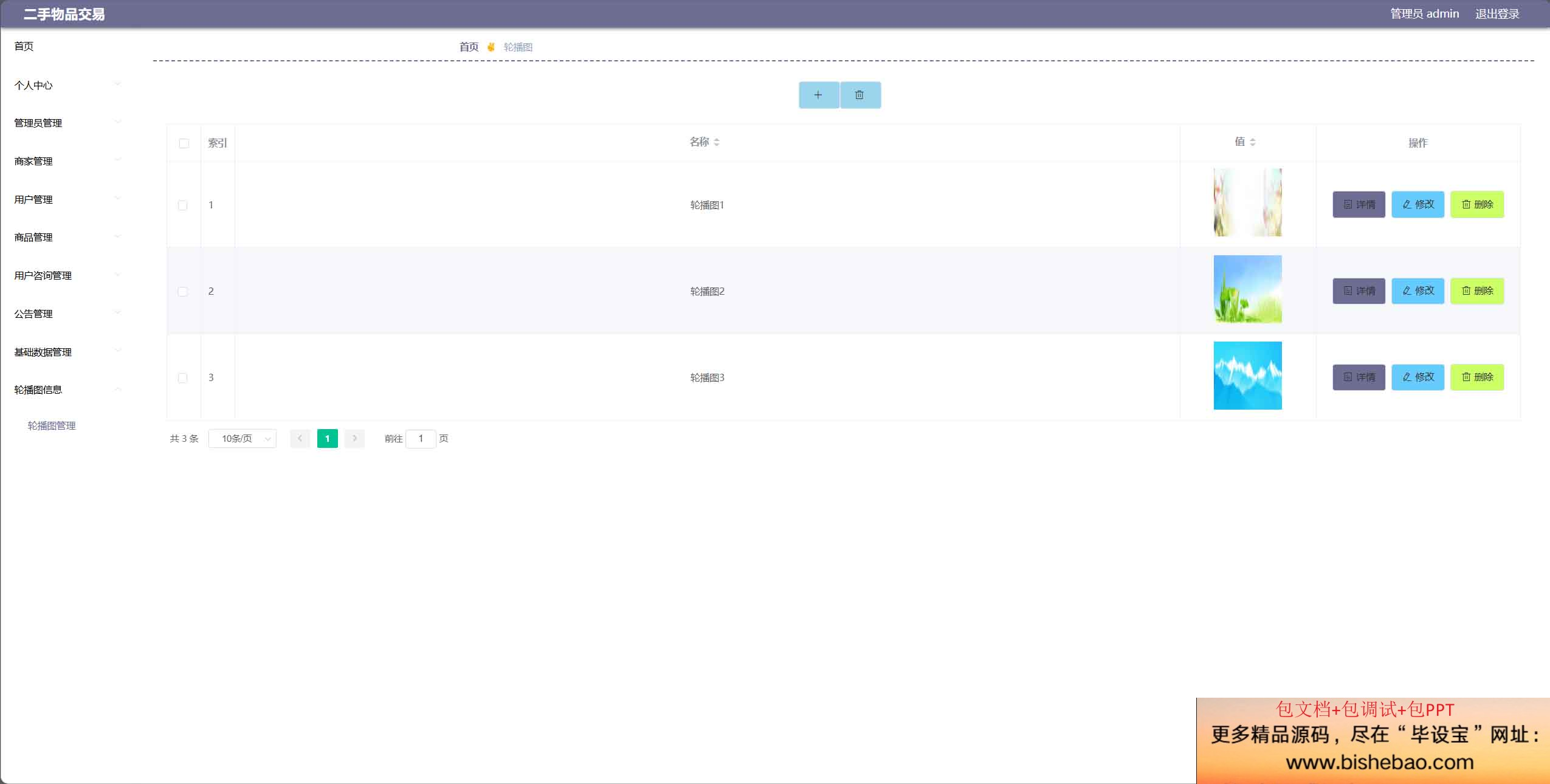
Task: Expand 商品管理 sidebar menu
Action: [67, 237]
